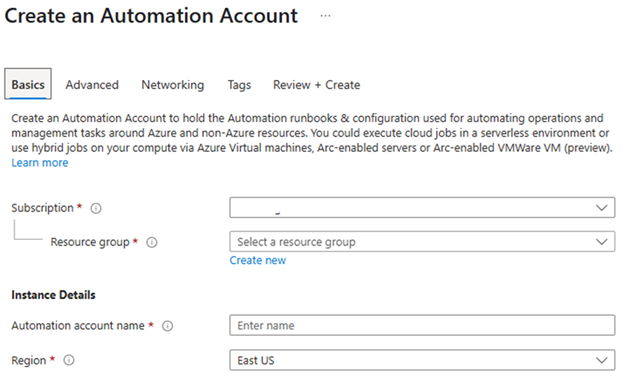Switch to the Advanced tab
The height and width of the screenshot is (380, 624).
point(92,85)
